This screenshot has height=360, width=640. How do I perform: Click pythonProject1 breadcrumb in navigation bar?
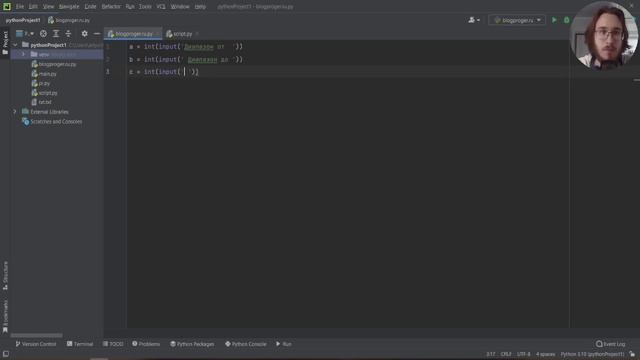point(23,20)
